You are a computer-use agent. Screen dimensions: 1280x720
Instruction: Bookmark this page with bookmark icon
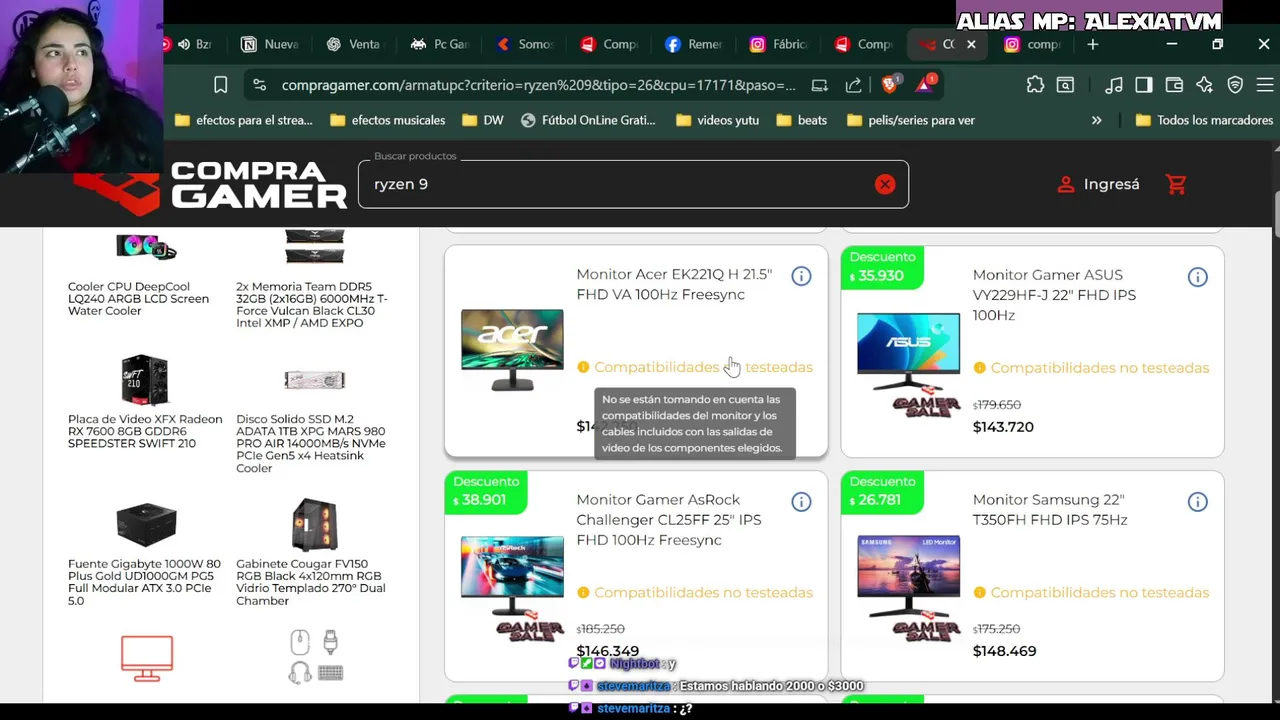pos(221,85)
